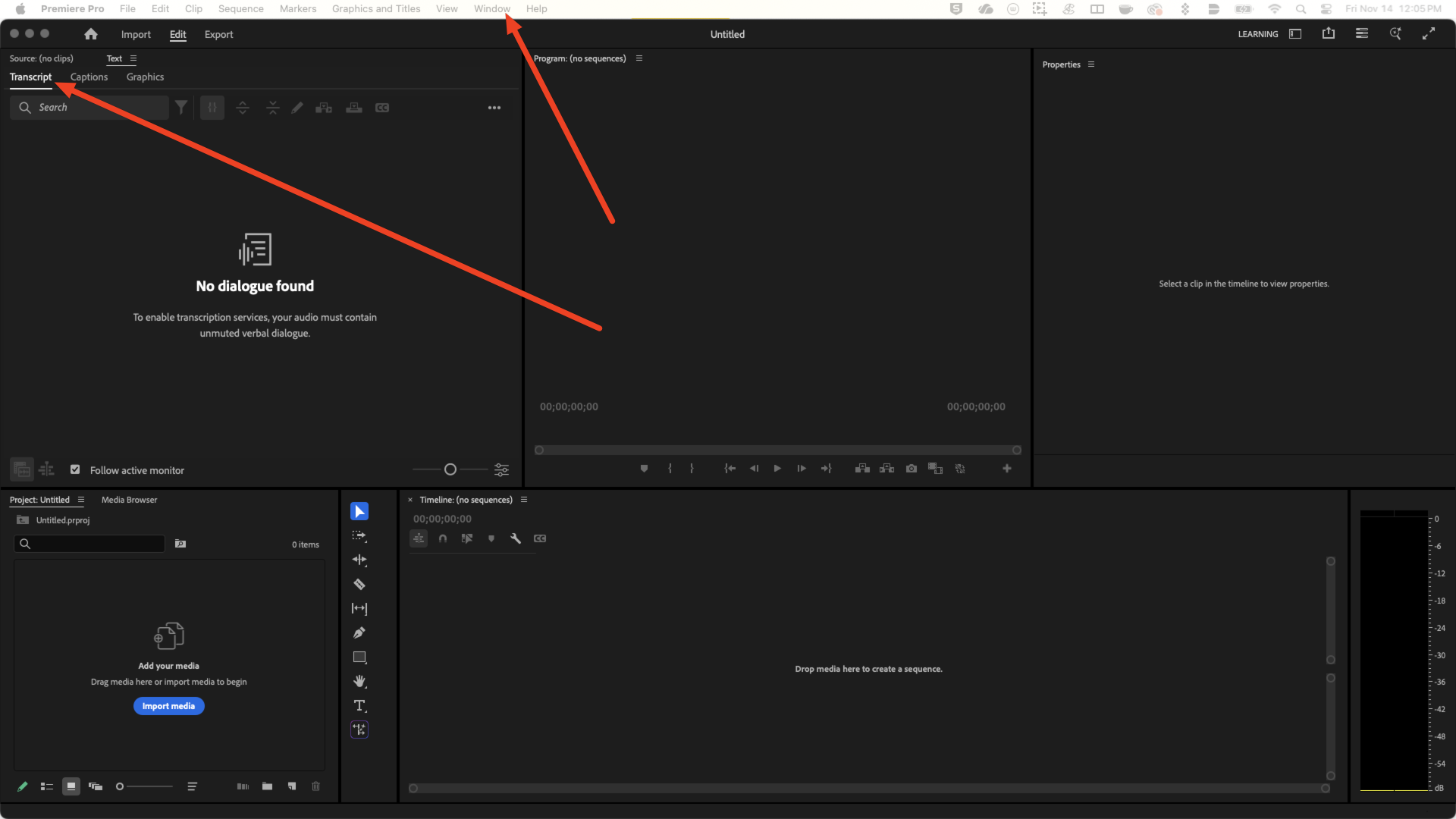Screen dimensions: 1456x819
Task: Open the transcript filter funnel icon
Action: (181, 108)
